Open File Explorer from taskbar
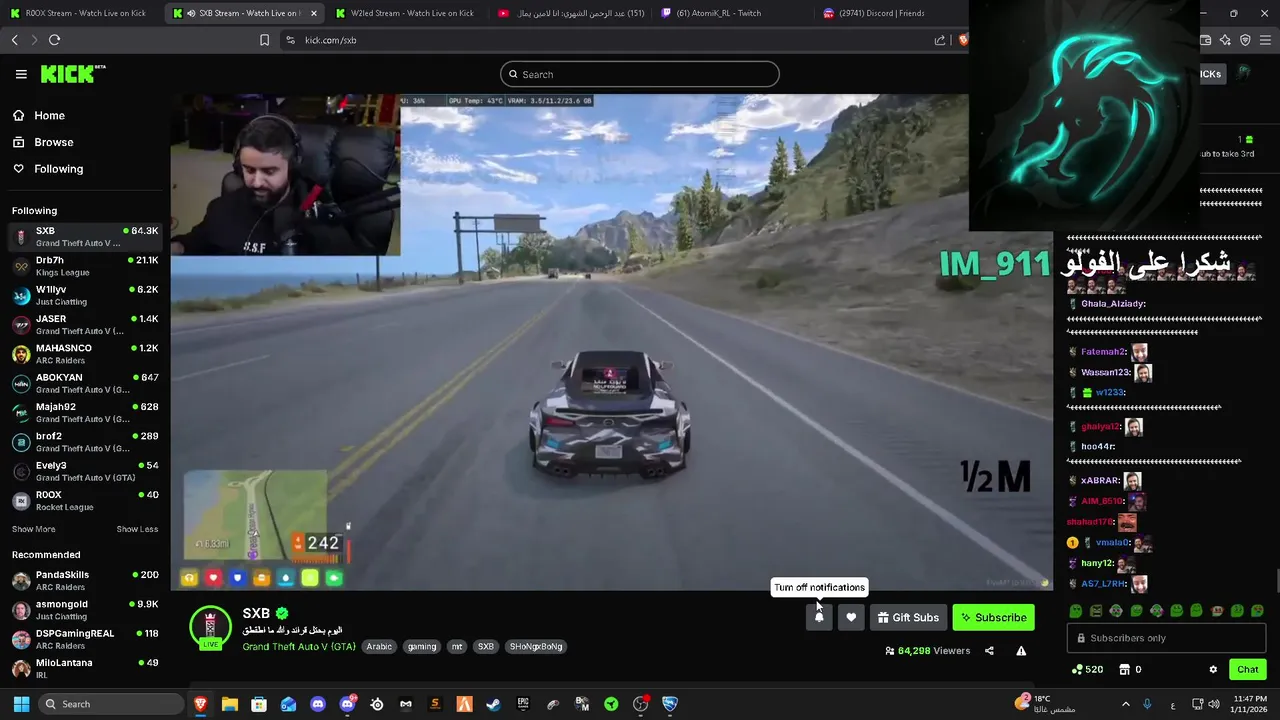Viewport: 1280px width, 720px height. [x=229, y=704]
